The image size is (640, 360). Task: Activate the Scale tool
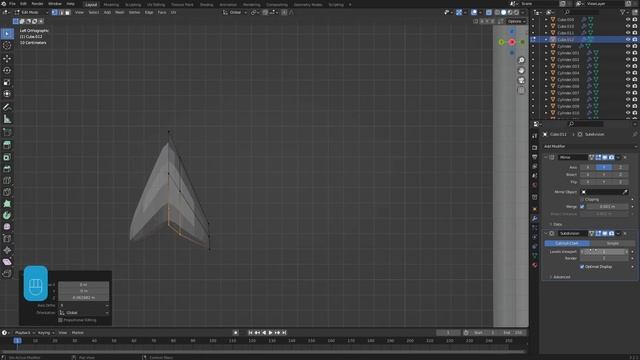(x=7, y=82)
